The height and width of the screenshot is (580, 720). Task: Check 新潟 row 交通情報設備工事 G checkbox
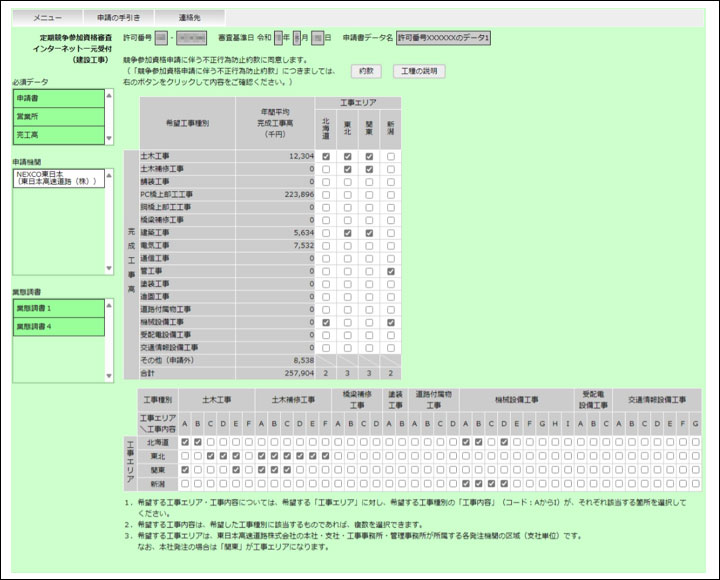tap(696, 484)
